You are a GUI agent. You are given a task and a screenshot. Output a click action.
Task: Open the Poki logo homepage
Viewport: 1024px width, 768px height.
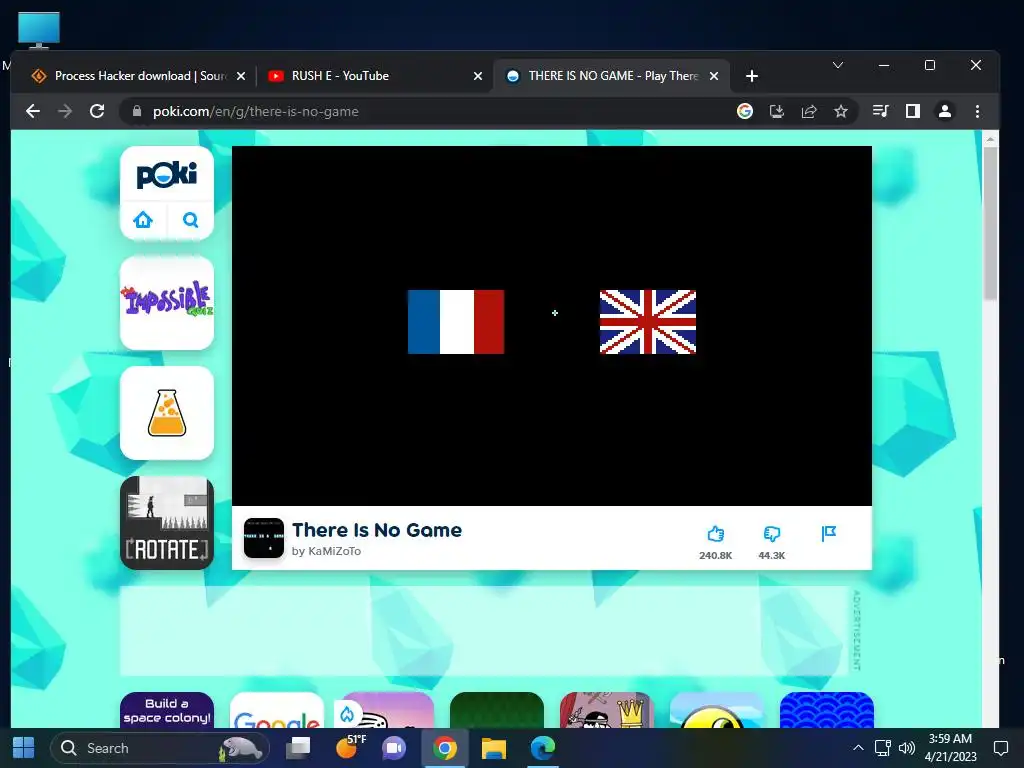167,175
